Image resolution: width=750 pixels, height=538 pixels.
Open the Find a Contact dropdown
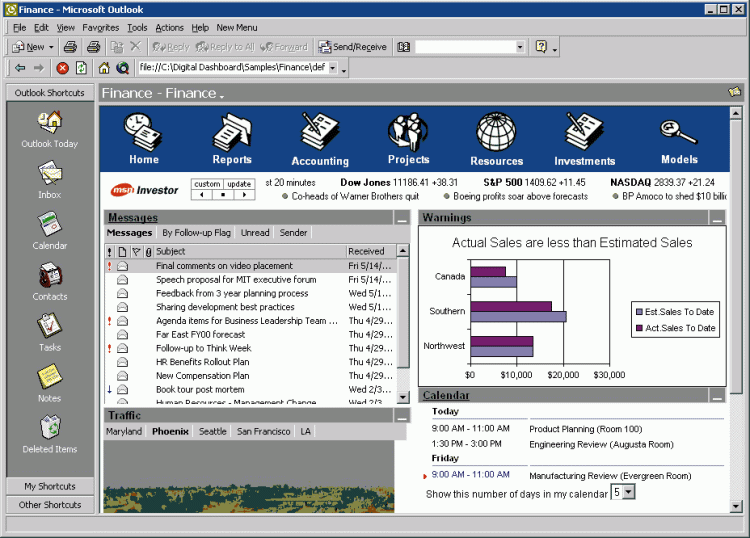coord(520,47)
